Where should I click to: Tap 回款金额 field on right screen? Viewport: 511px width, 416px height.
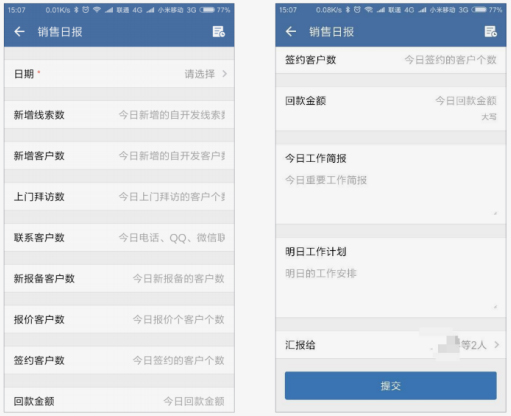[x=391, y=108]
